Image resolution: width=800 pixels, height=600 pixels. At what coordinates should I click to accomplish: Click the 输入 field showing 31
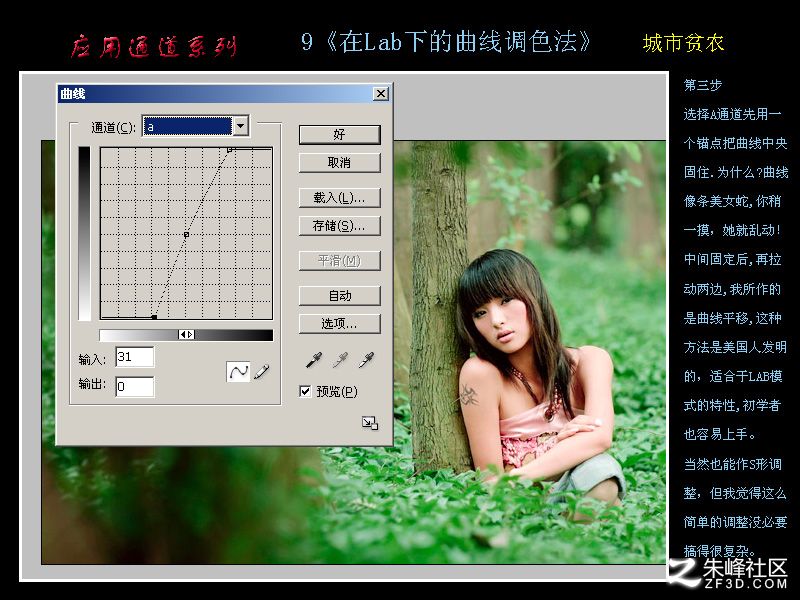pyautogui.click(x=135, y=357)
